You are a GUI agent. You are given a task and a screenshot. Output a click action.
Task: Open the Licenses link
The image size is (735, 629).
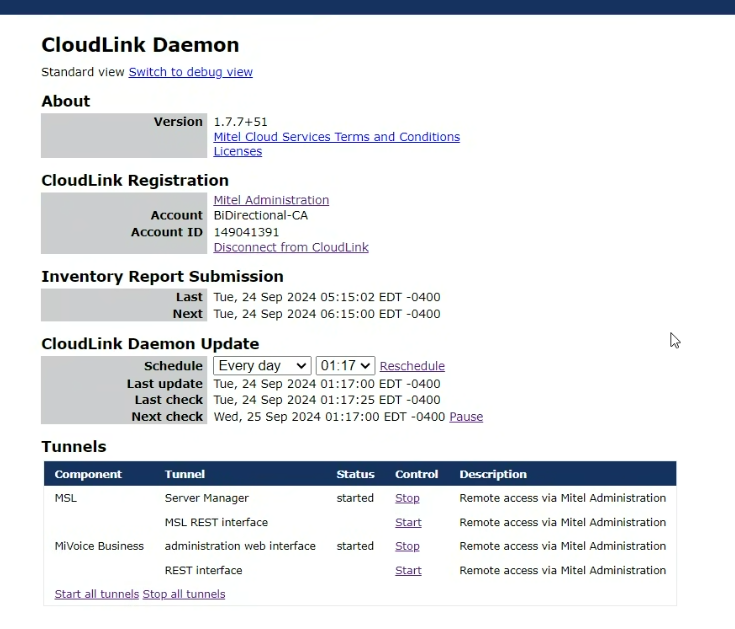(237, 152)
